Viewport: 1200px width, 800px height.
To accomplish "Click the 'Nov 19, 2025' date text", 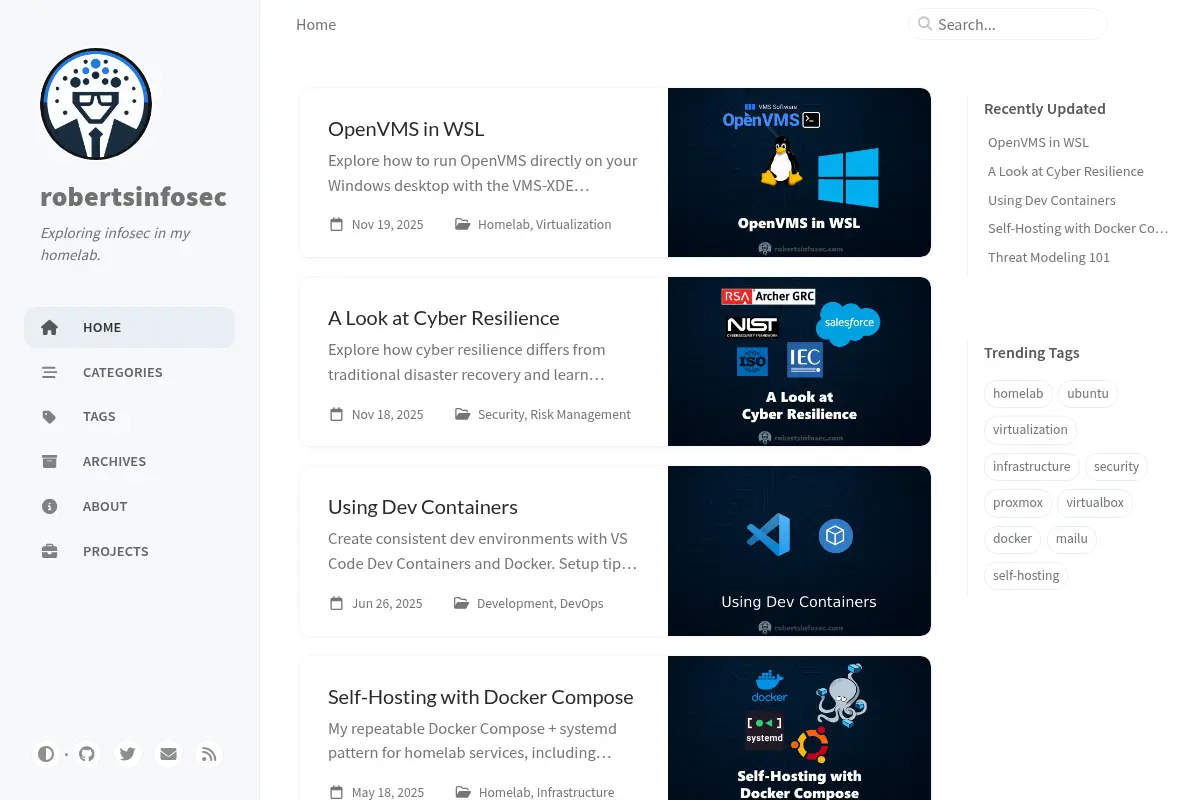I will (388, 224).
